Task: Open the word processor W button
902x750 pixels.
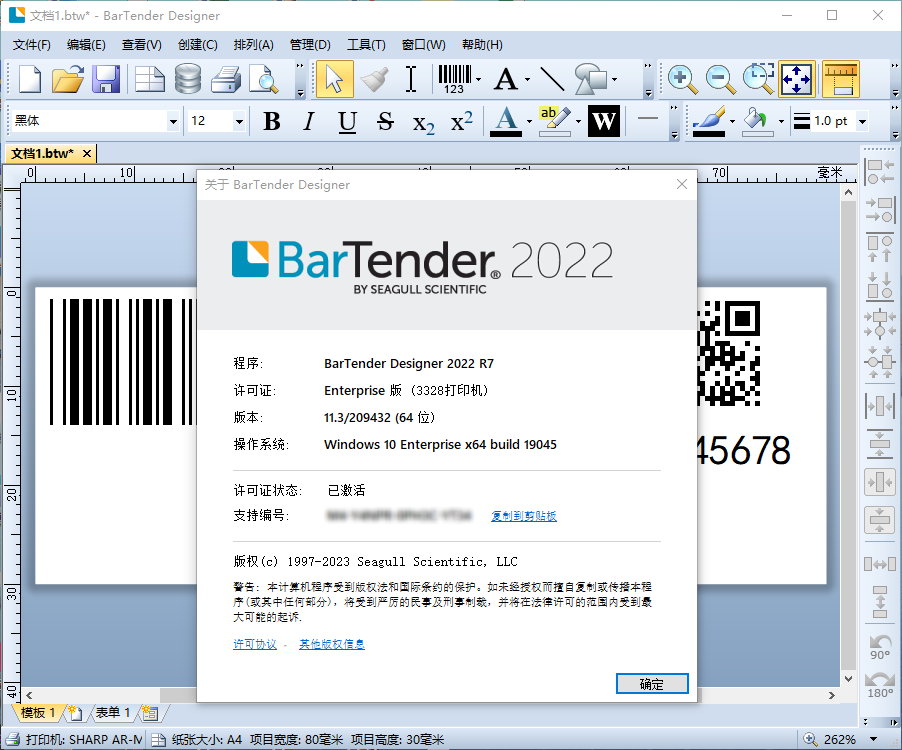Action: tap(603, 121)
